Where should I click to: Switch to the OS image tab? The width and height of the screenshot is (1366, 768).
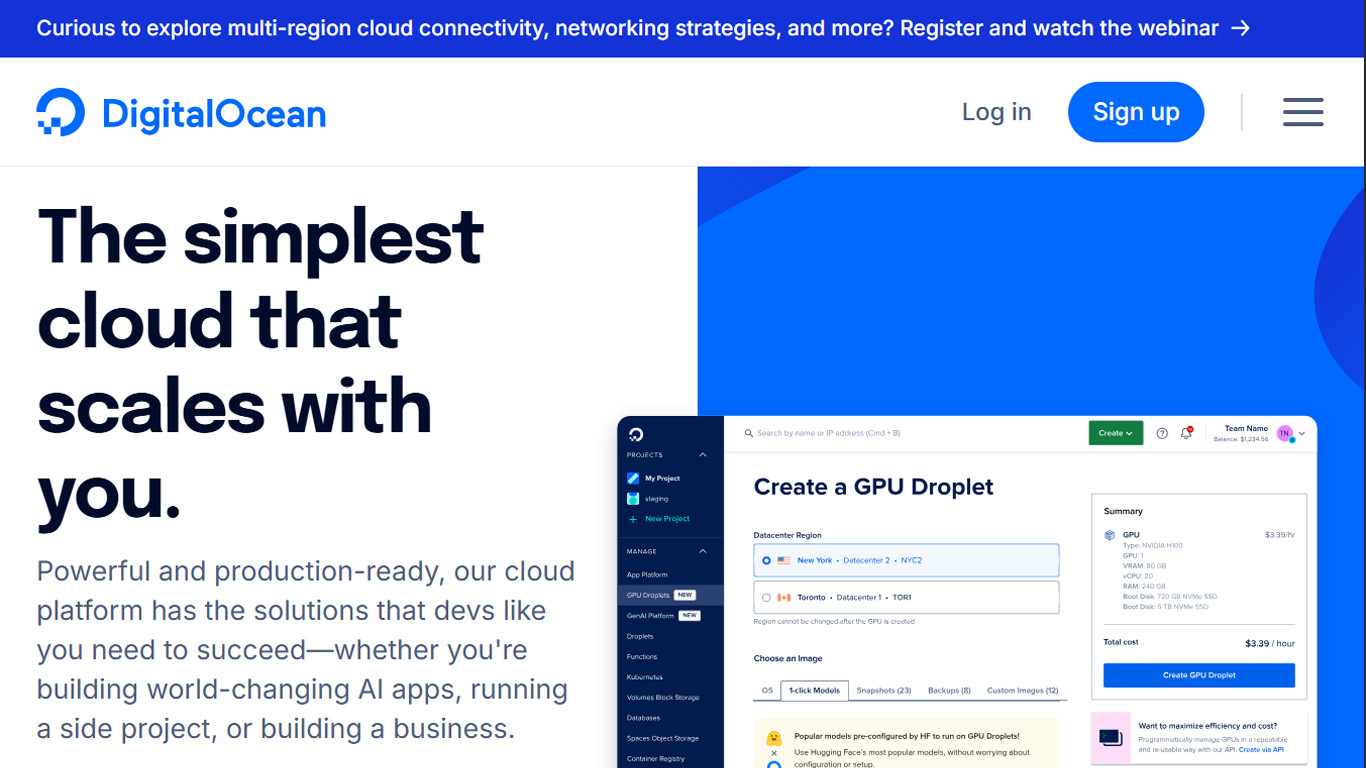point(767,690)
